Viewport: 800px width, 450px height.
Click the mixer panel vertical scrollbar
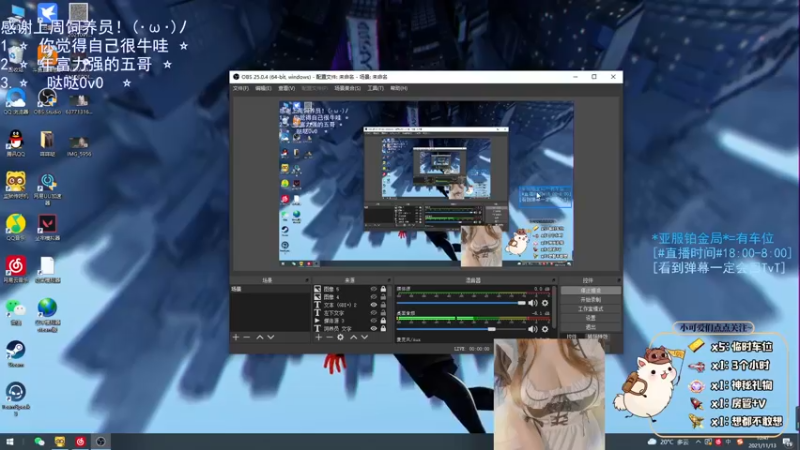(555, 308)
